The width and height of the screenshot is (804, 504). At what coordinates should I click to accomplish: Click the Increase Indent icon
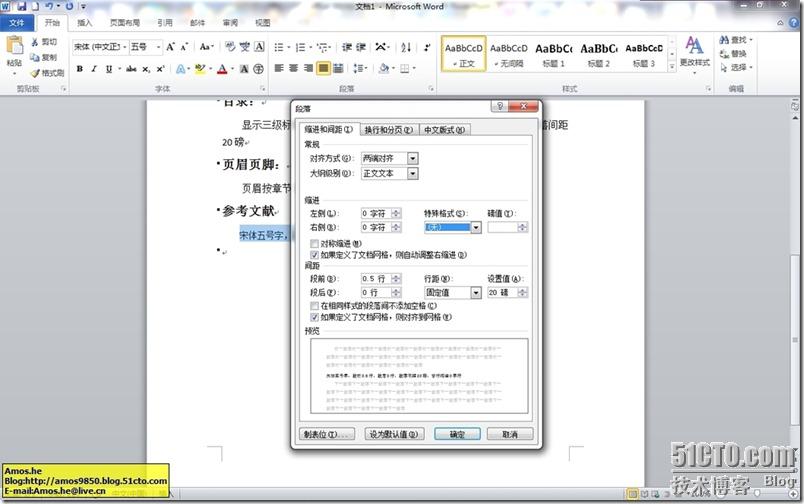click(361, 47)
